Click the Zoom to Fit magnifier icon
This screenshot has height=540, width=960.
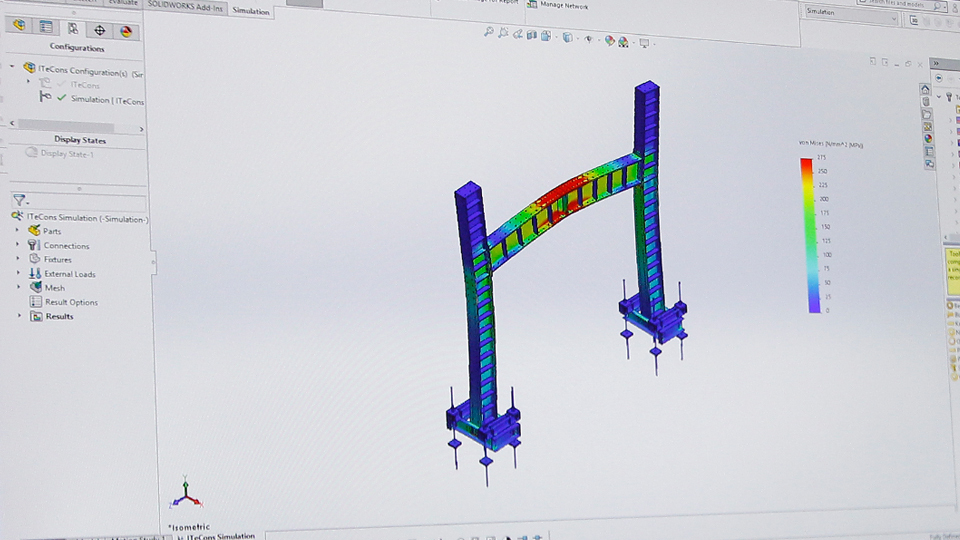[489, 33]
